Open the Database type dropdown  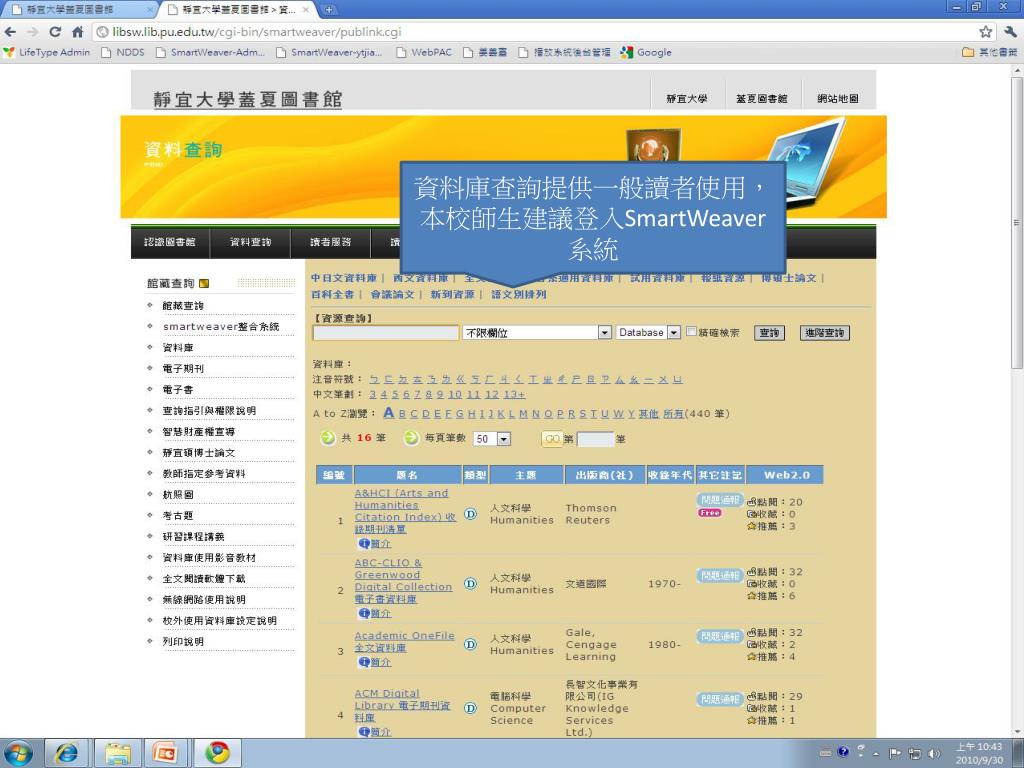tap(674, 332)
